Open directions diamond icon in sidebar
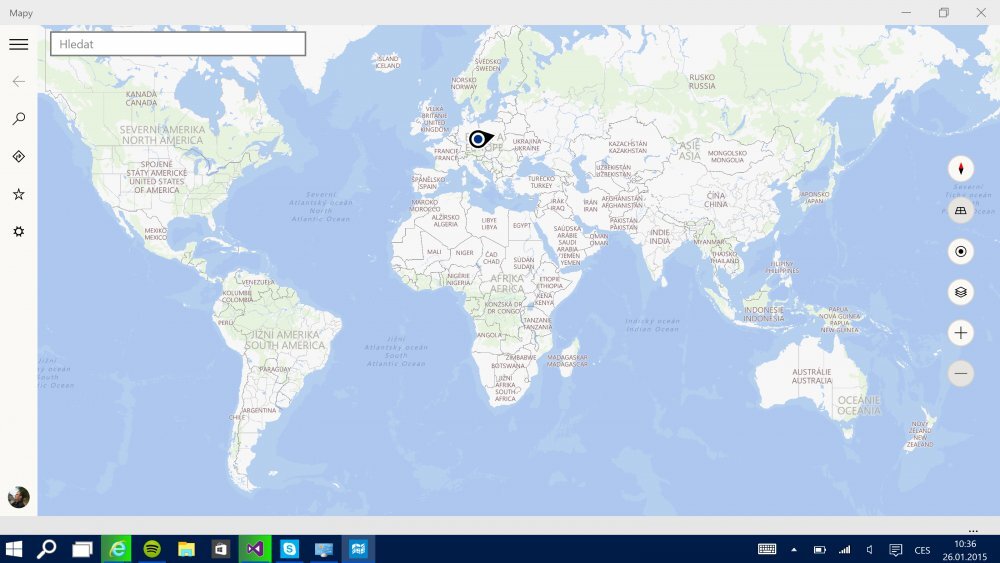Screen dimensions: 1000x563 click(18, 156)
